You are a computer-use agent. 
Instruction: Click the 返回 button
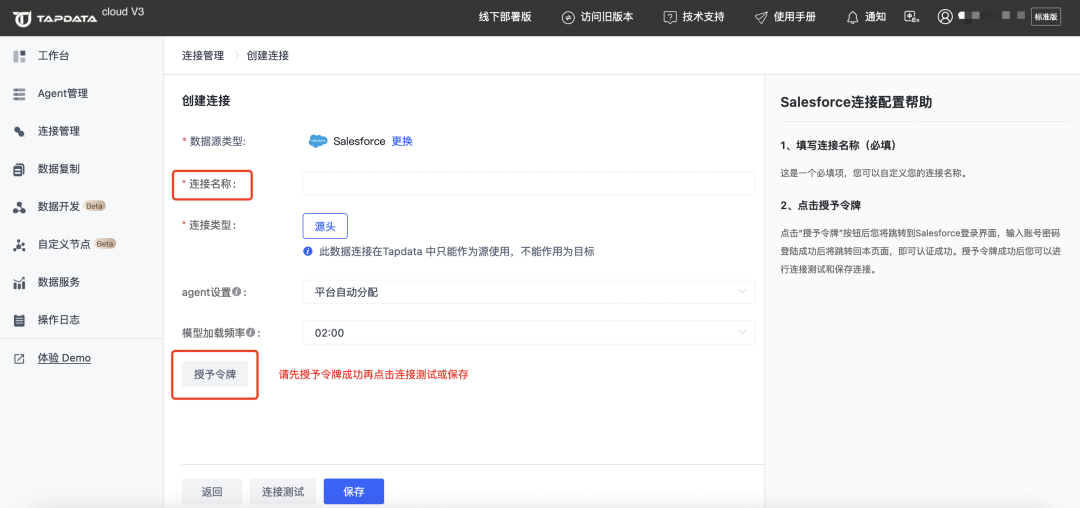pyautogui.click(x=212, y=491)
